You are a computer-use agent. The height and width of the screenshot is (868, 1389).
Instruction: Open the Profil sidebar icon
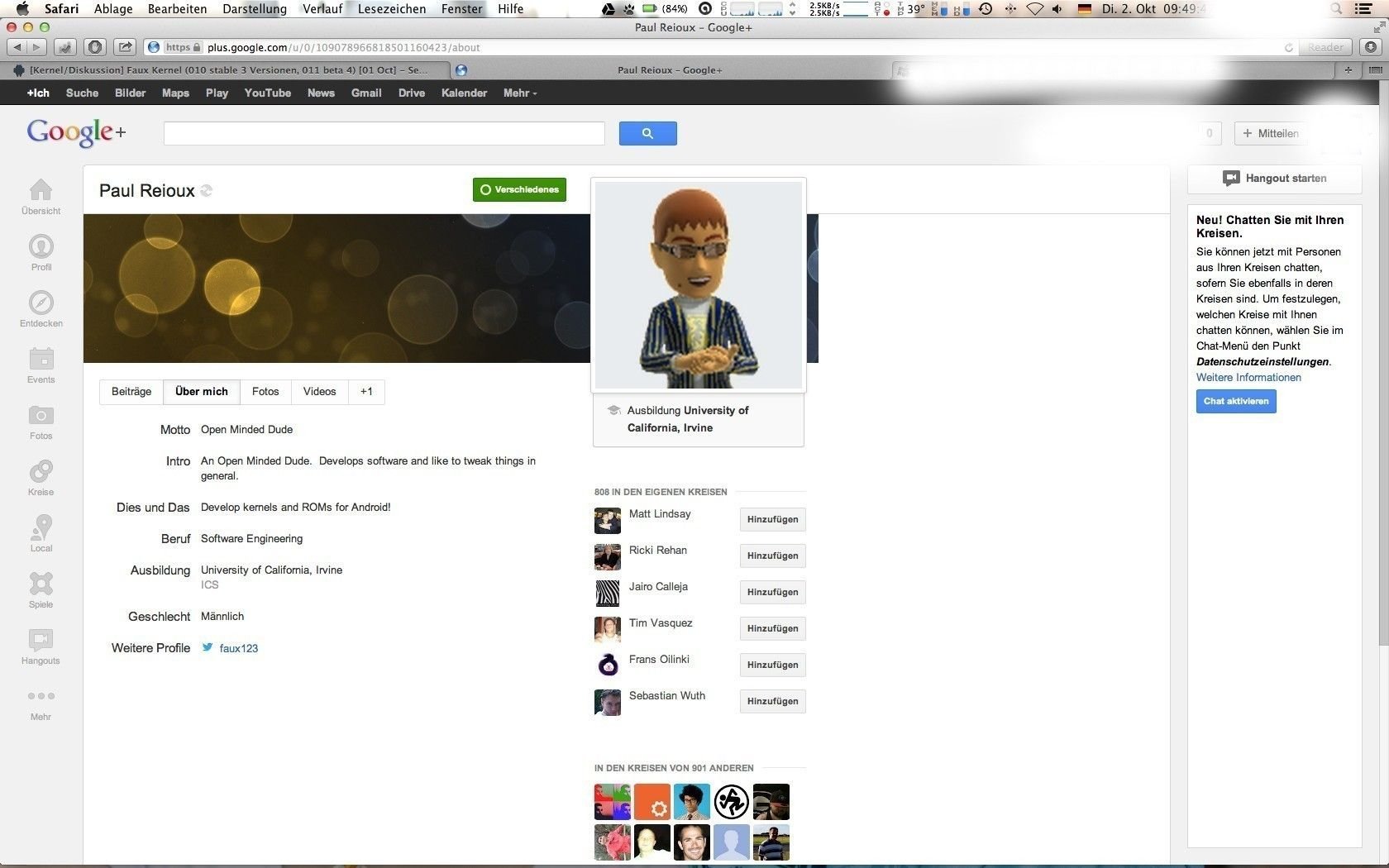pyautogui.click(x=41, y=246)
